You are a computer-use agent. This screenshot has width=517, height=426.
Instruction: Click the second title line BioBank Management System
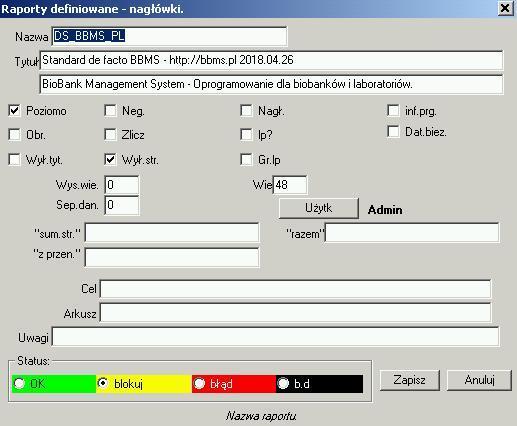pyautogui.click(x=271, y=84)
